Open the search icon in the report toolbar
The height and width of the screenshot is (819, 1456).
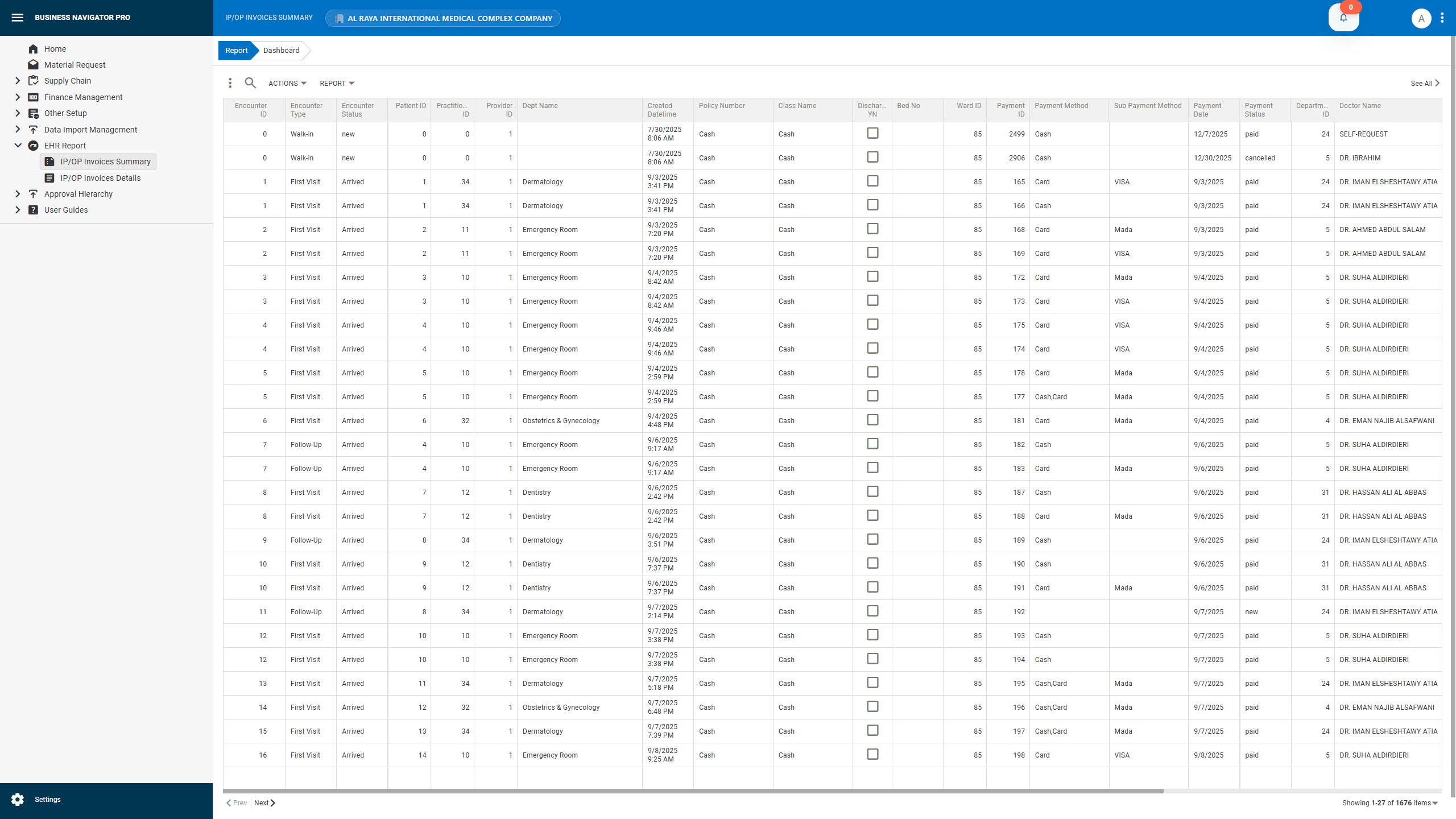pos(250,83)
